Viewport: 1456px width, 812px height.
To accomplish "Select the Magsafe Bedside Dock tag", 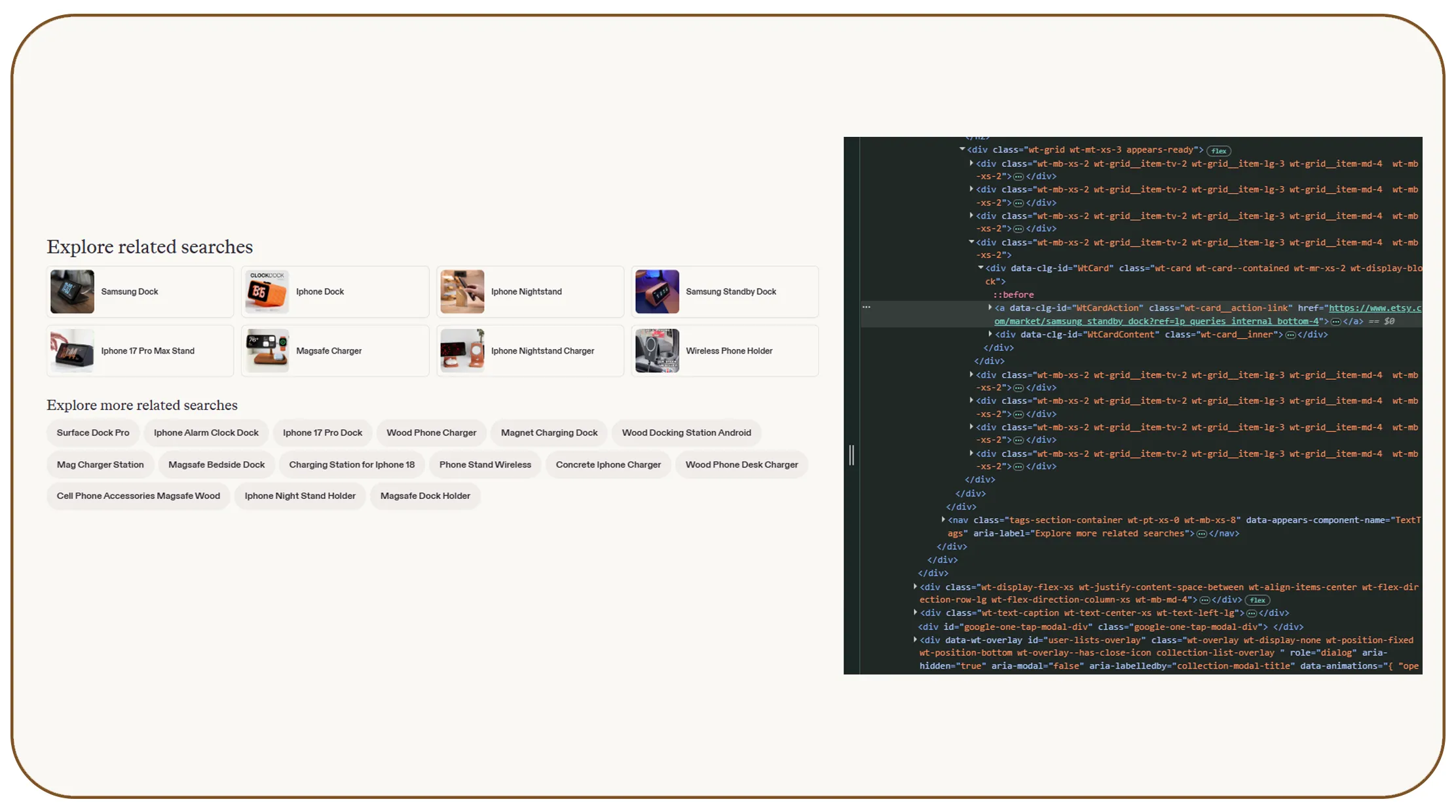I will (x=217, y=465).
